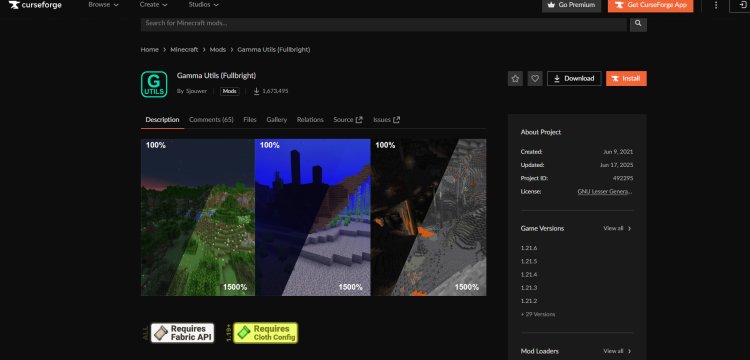The width and height of the screenshot is (750, 360).
Task: Go to Home breadcrumb
Action: (149, 50)
